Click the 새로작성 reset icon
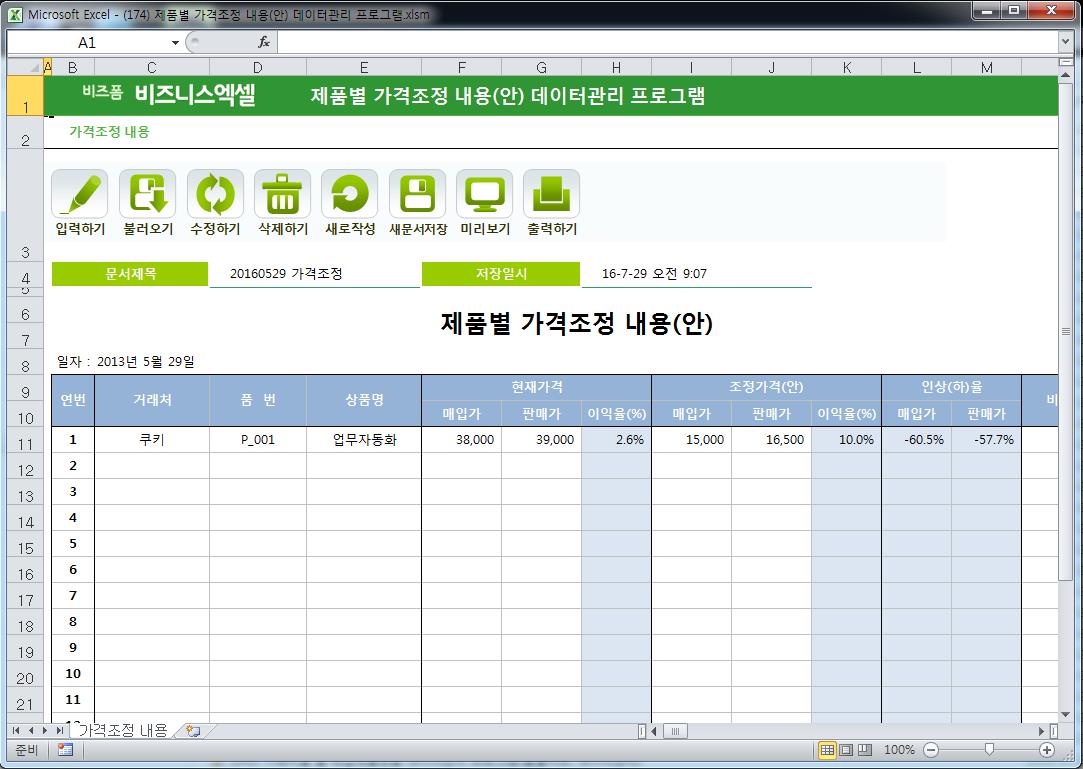Viewport: 1083px width, 769px height. [x=349, y=194]
